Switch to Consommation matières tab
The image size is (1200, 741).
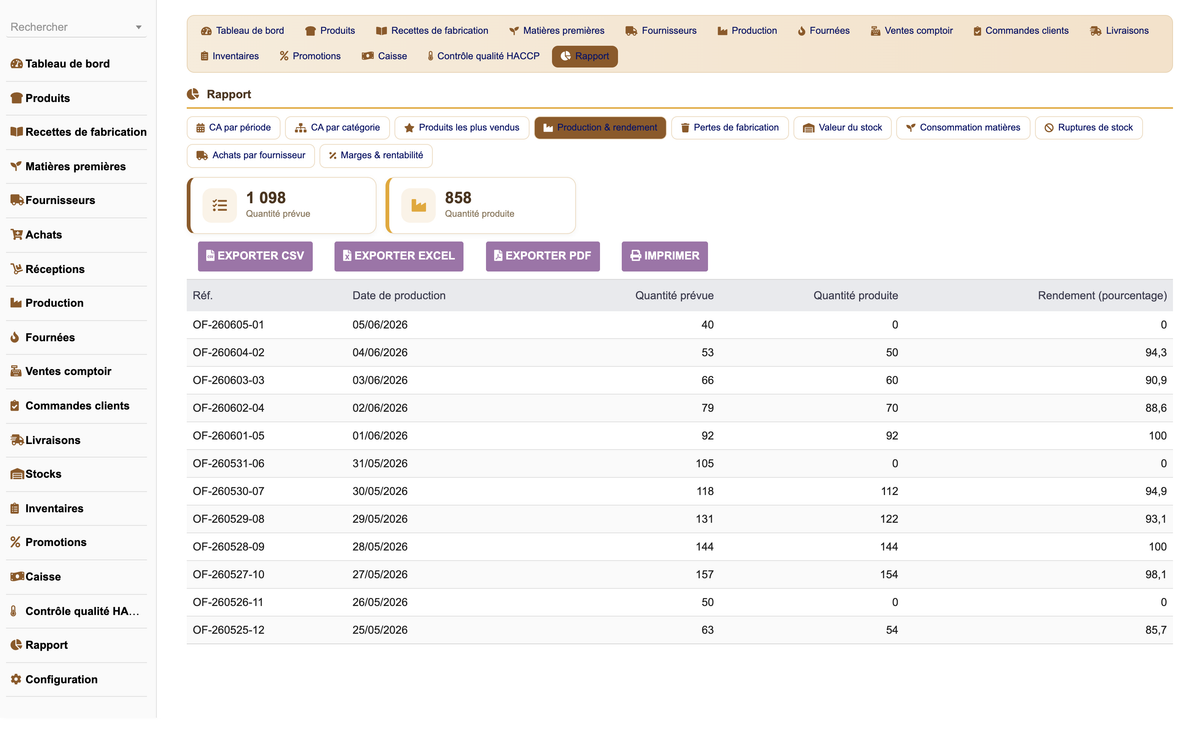pos(962,128)
